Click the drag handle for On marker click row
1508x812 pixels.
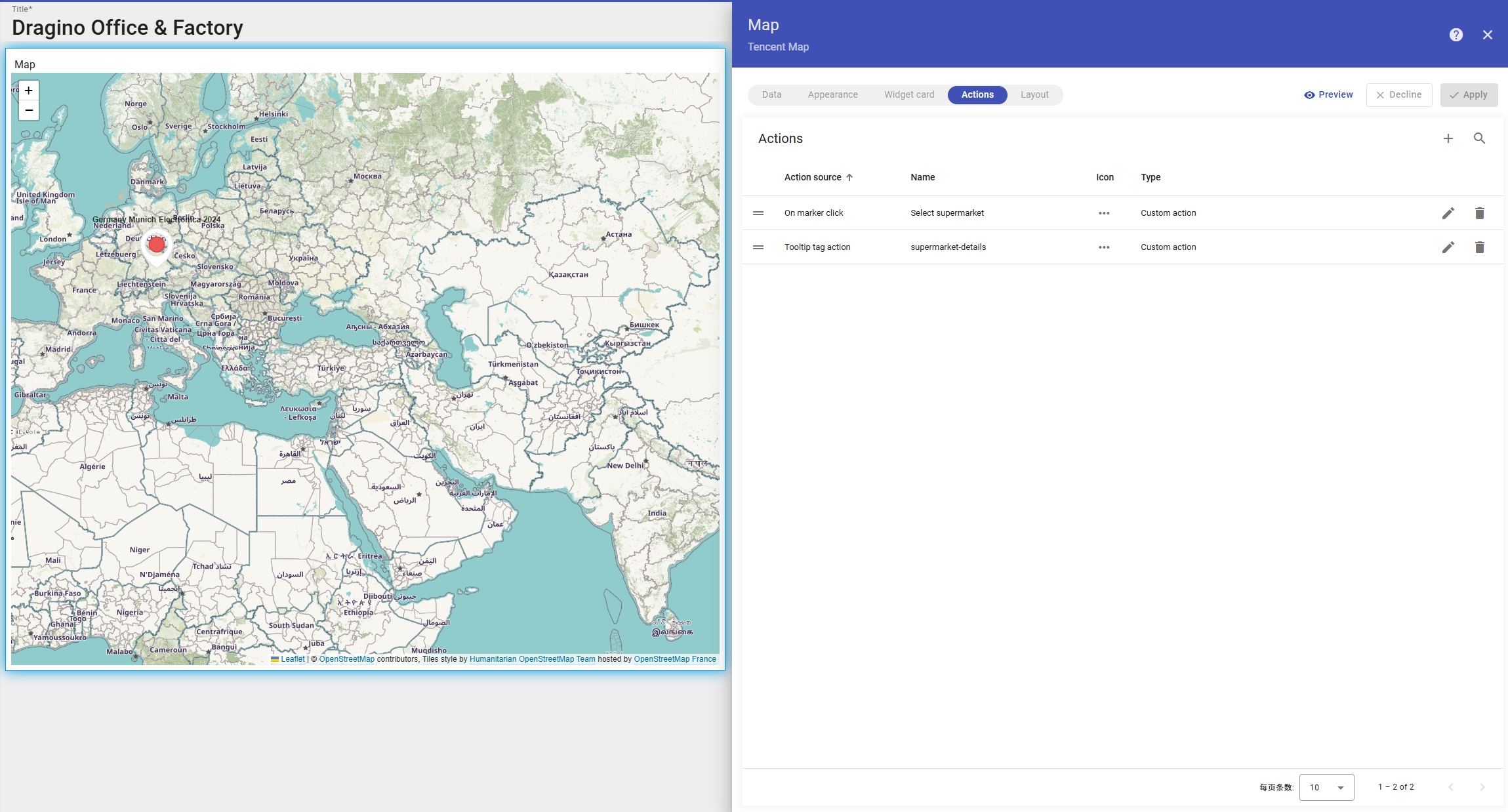point(758,213)
